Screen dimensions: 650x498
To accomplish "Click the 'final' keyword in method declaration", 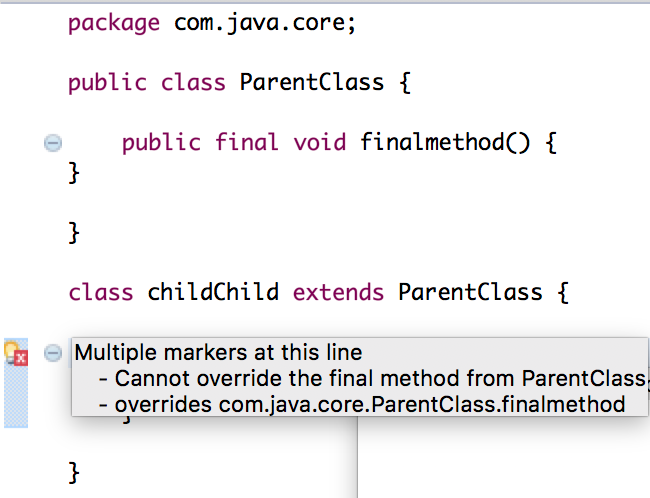I will point(247,142).
